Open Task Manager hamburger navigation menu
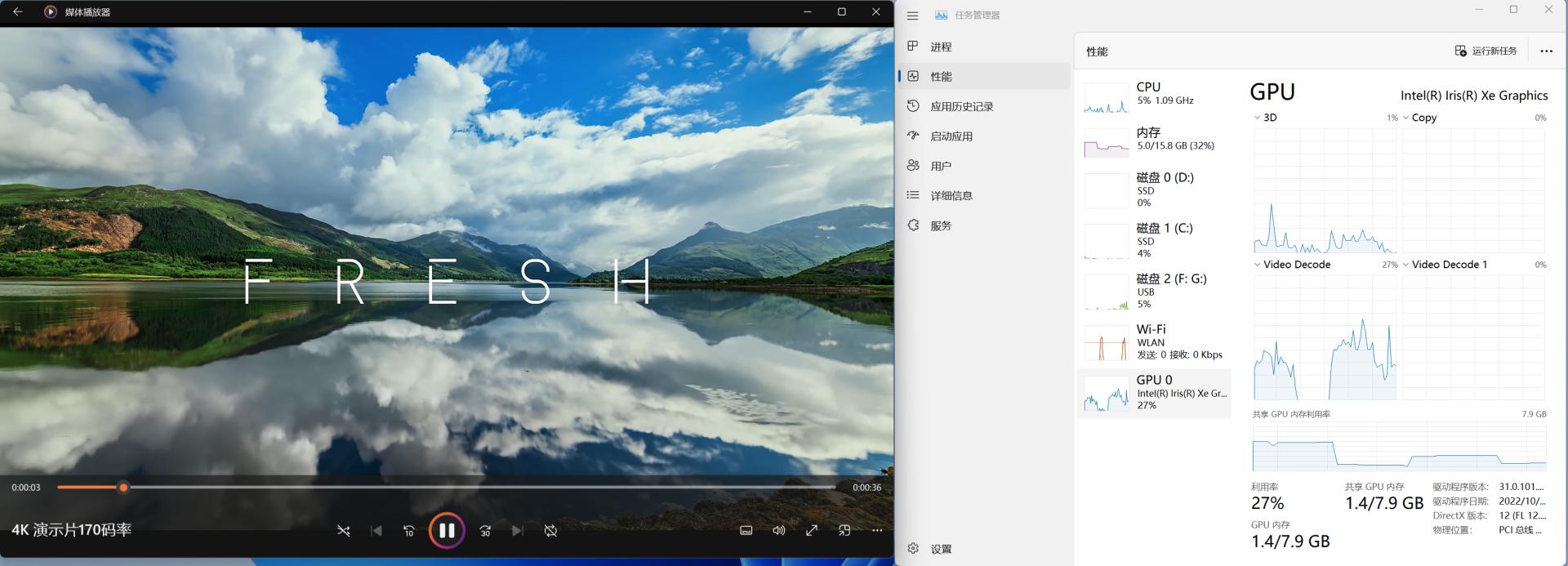Screen dimensions: 1568x566 click(913, 16)
